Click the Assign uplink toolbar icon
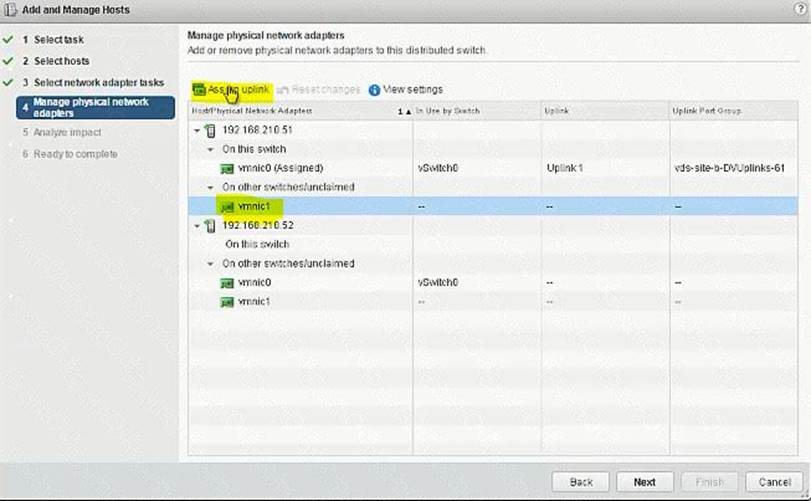The height and width of the screenshot is (501, 811). coord(199,90)
